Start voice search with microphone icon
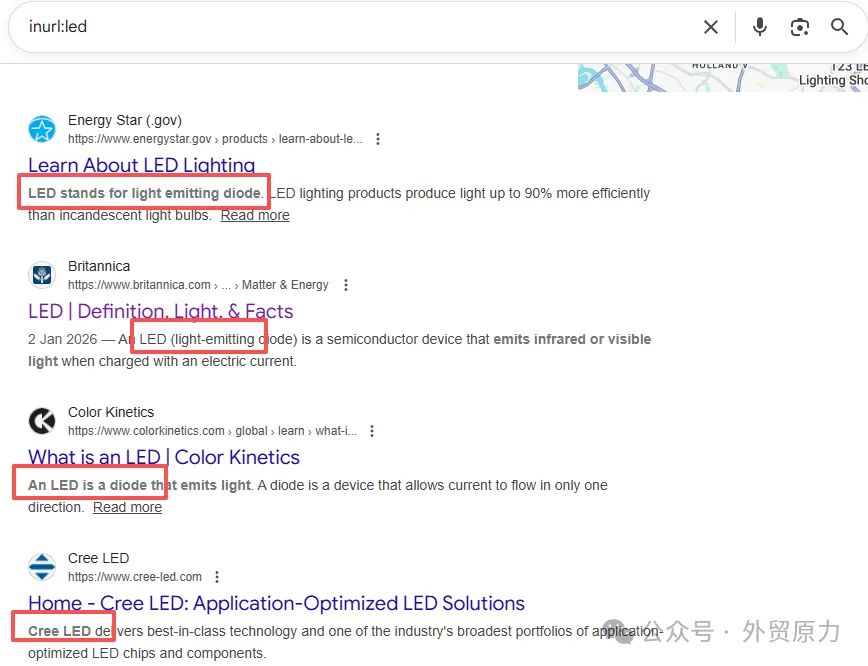Screen dimensions: 868x666 point(760,27)
